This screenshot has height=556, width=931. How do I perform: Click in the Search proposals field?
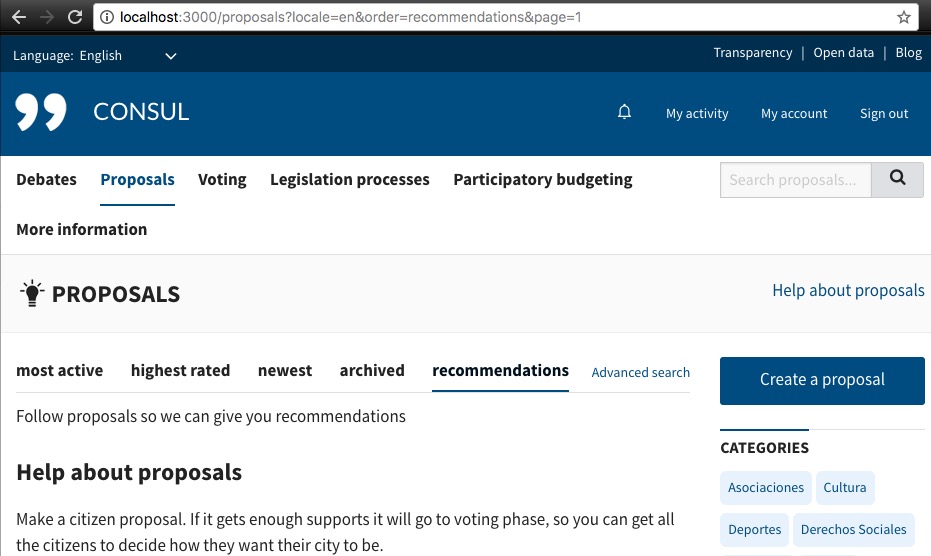click(x=795, y=180)
